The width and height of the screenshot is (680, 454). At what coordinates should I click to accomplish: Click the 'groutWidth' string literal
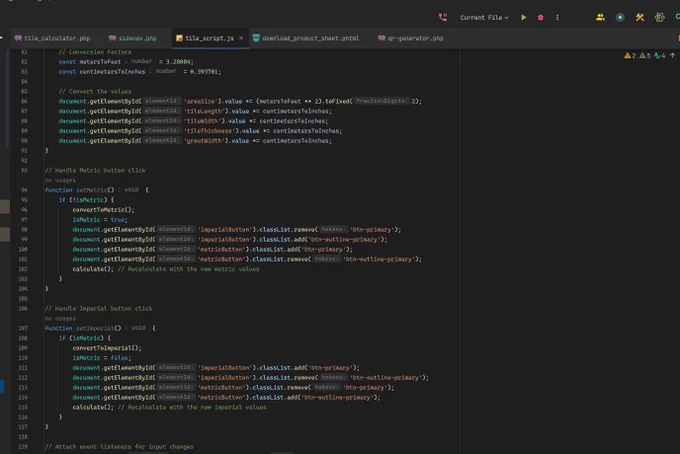pyautogui.click(x=204, y=140)
